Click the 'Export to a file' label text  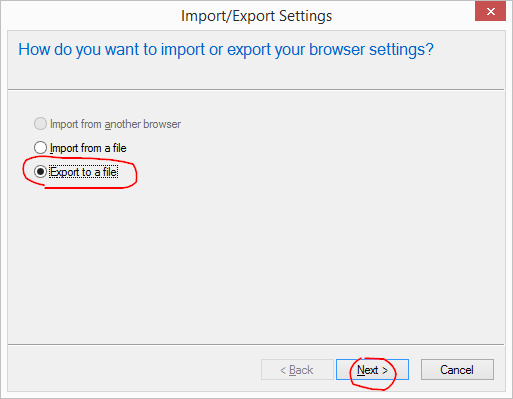(83, 172)
